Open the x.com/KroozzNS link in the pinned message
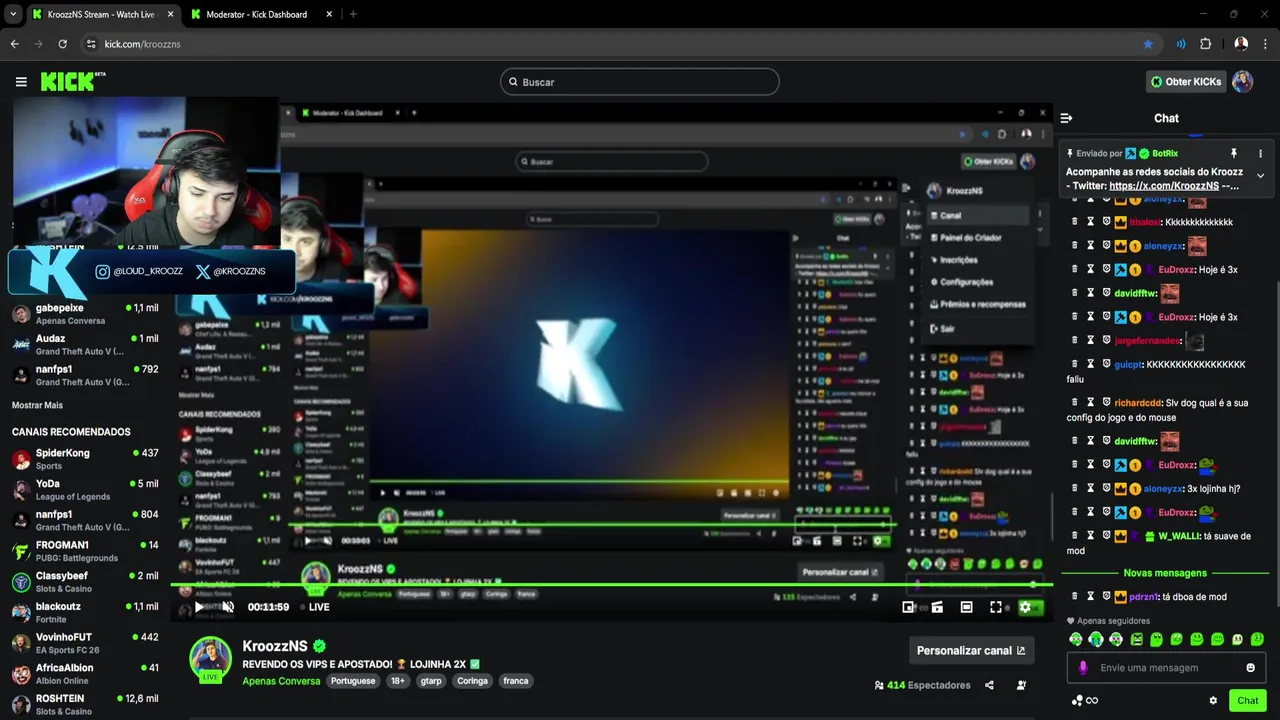 point(1164,186)
